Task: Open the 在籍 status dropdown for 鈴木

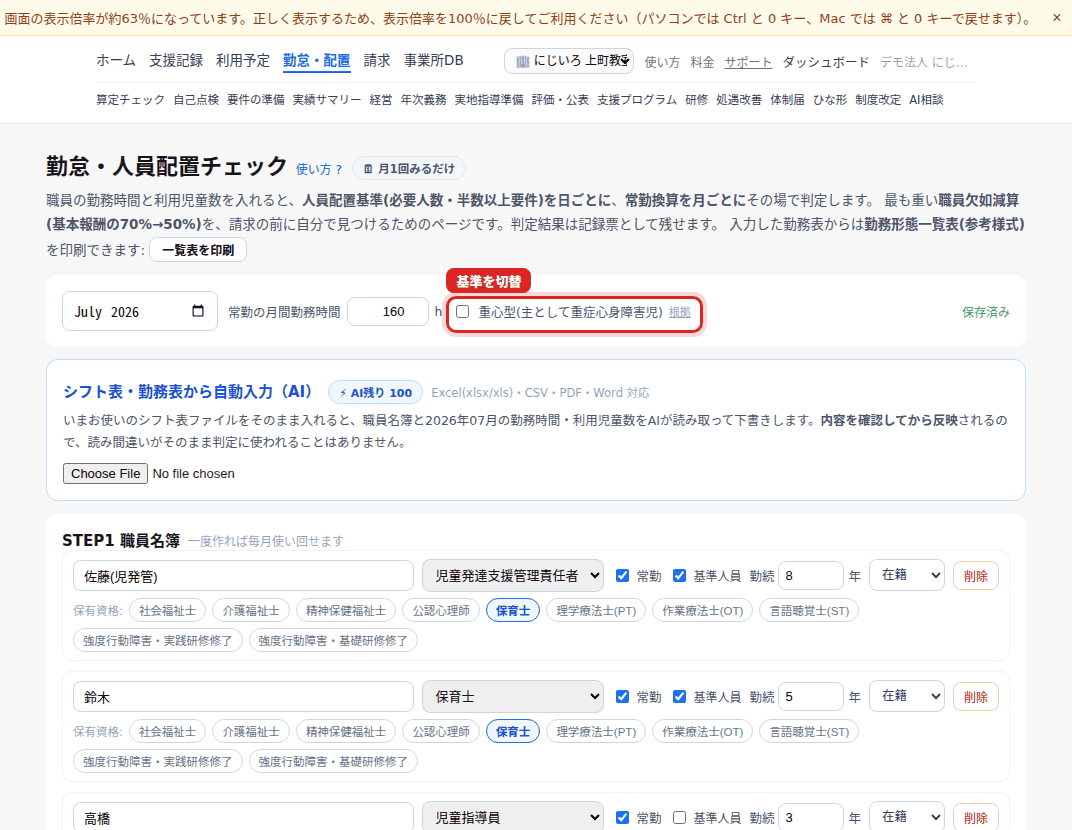Action: pyautogui.click(x=907, y=696)
